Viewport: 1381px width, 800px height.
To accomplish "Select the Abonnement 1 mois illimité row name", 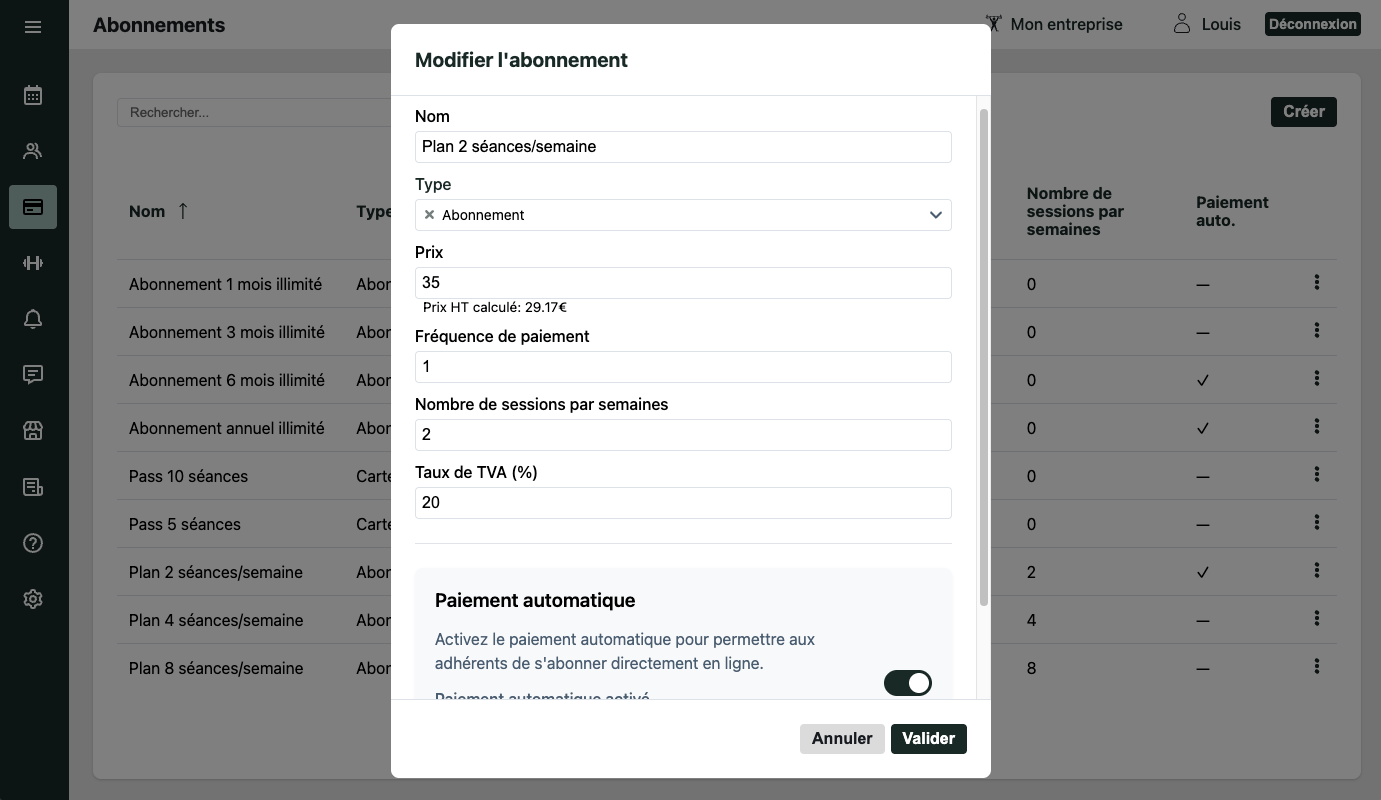I will point(225,284).
